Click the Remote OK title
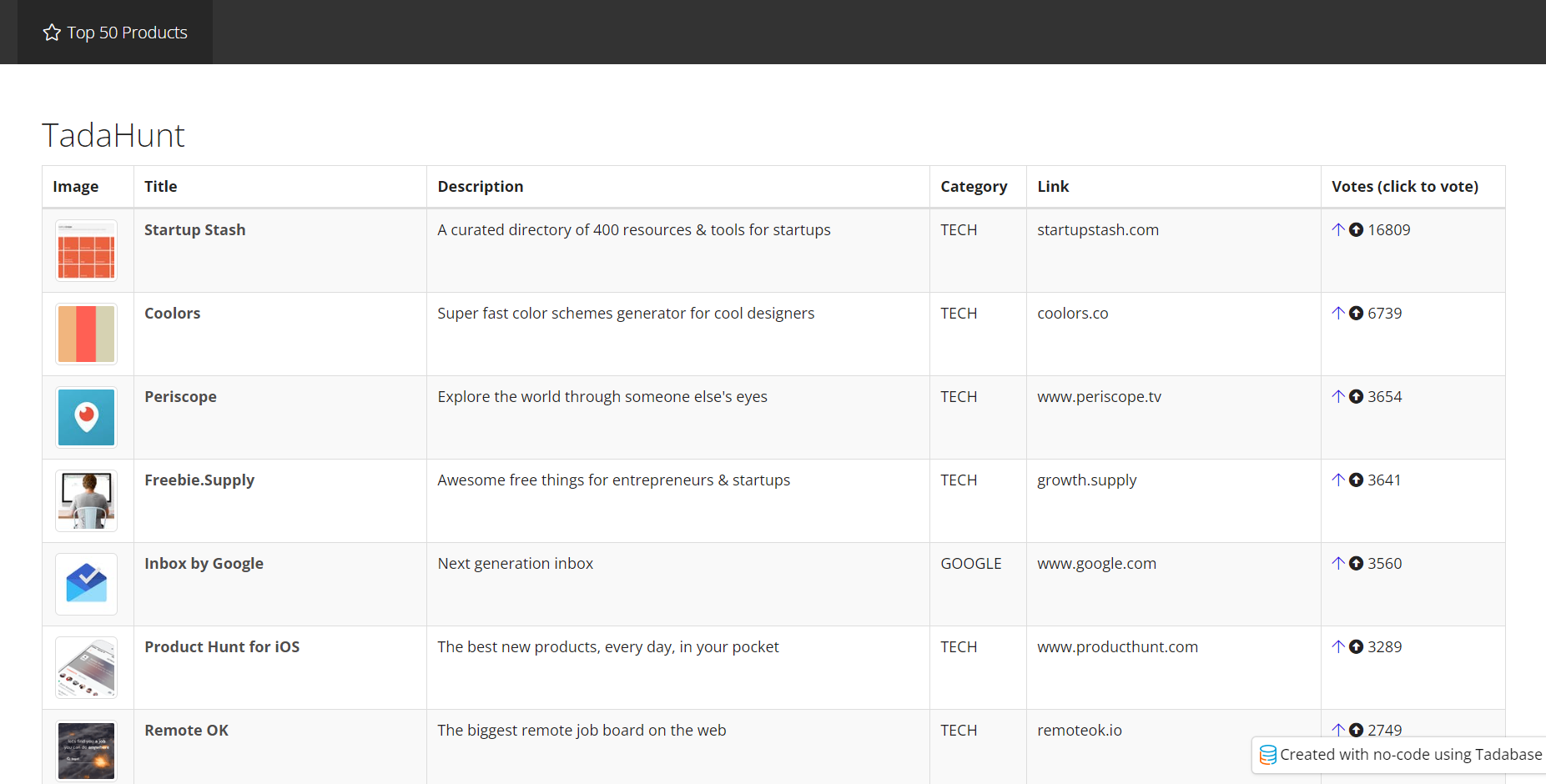 pos(187,730)
